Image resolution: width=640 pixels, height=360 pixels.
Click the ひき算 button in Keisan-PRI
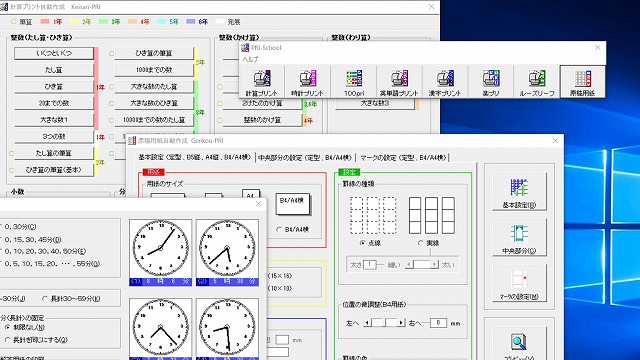click(54, 87)
